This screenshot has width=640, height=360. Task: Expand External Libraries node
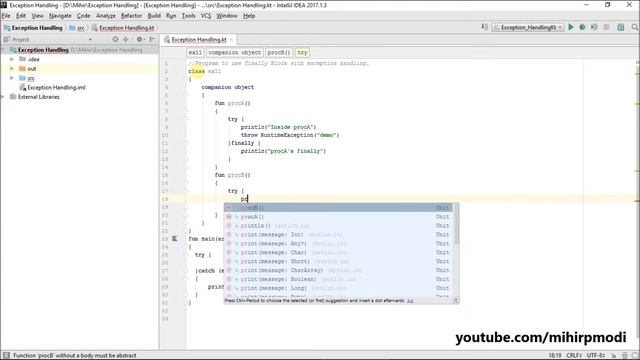(3, 97)
